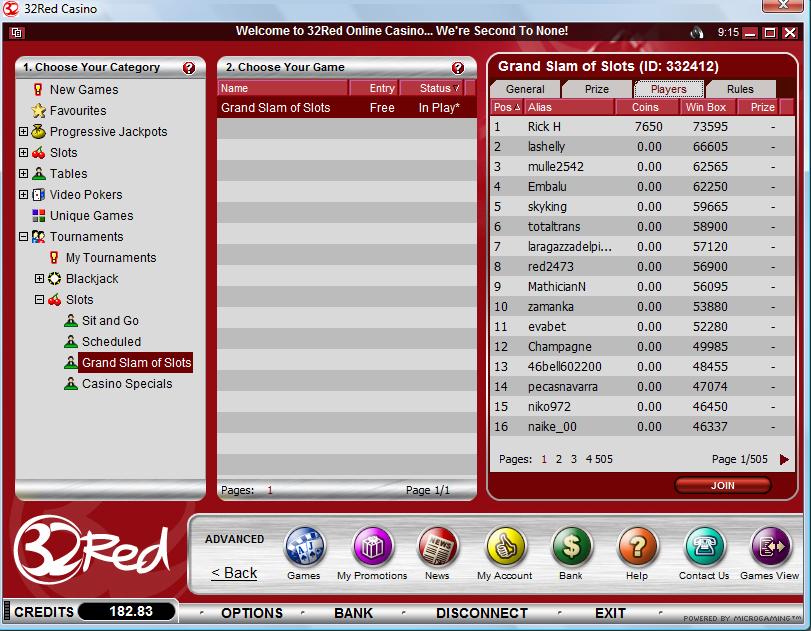Image resolution: width=811 pixels, height=631 pixels.
Task: Open BANK in the bottom bar
Action: tap(353, 613)
